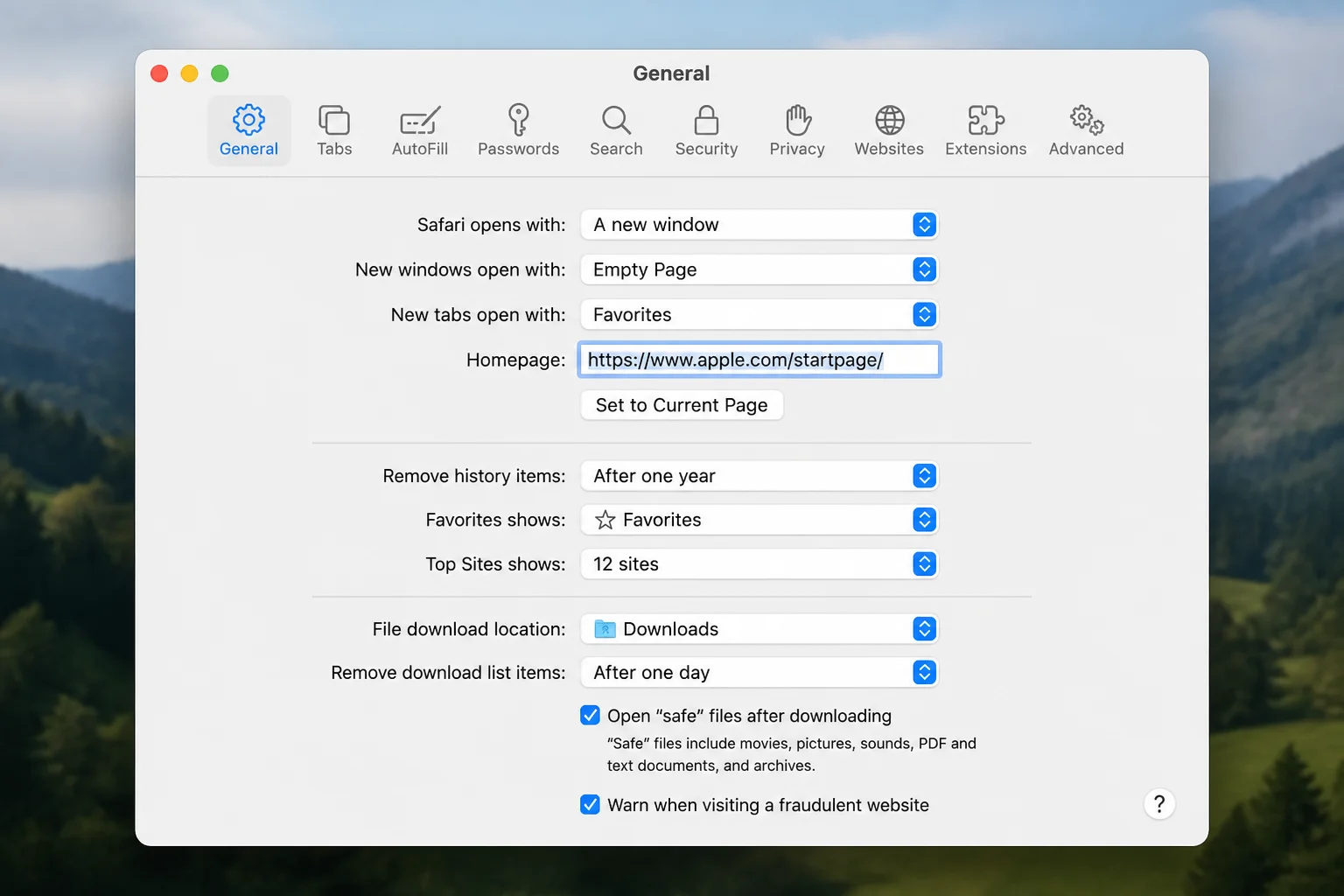Open the General preferences pane
The width and height of the screenshot is (1344, 896).
[x=248, y=131]
